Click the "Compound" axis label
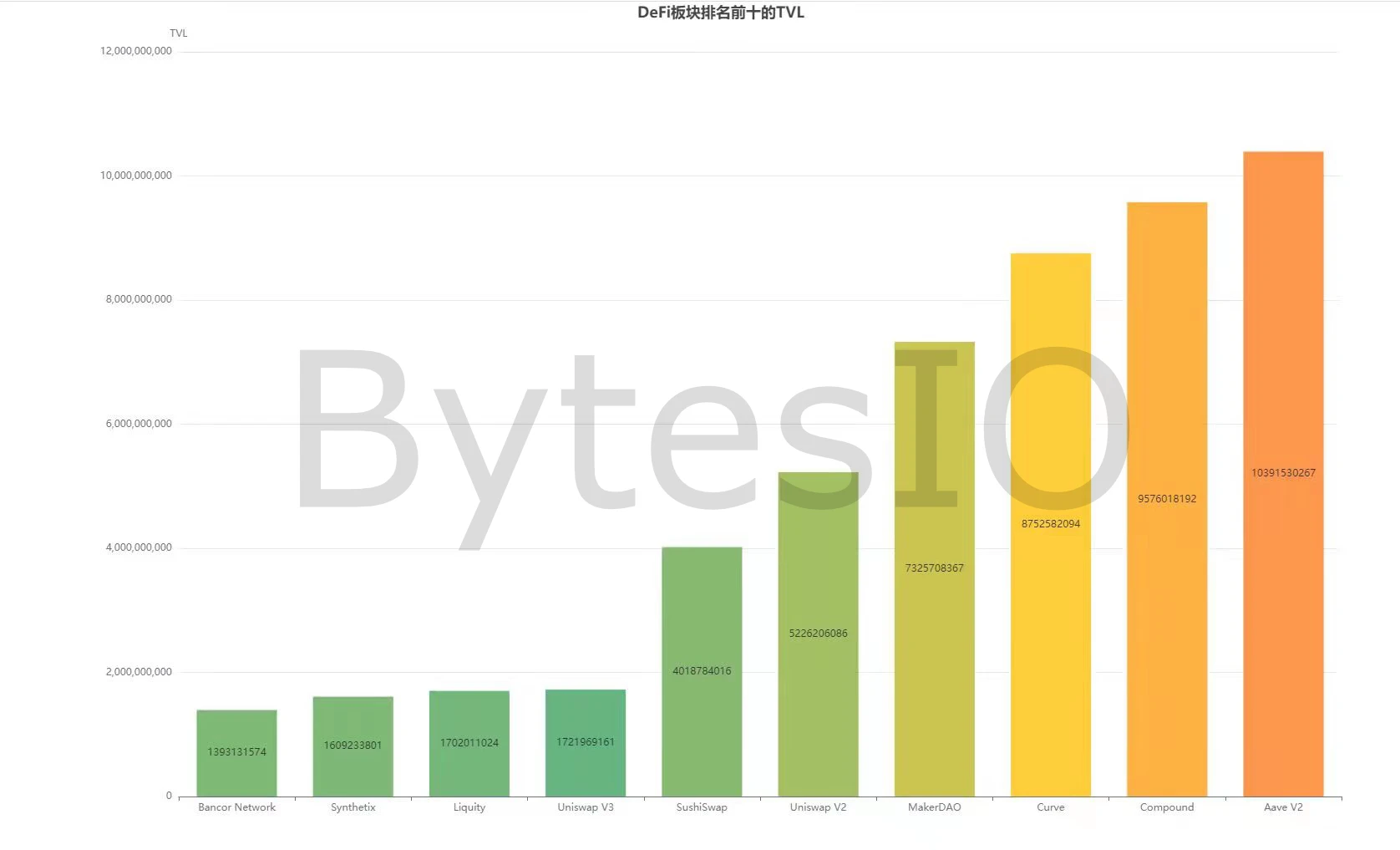 tap(1167, 807)
